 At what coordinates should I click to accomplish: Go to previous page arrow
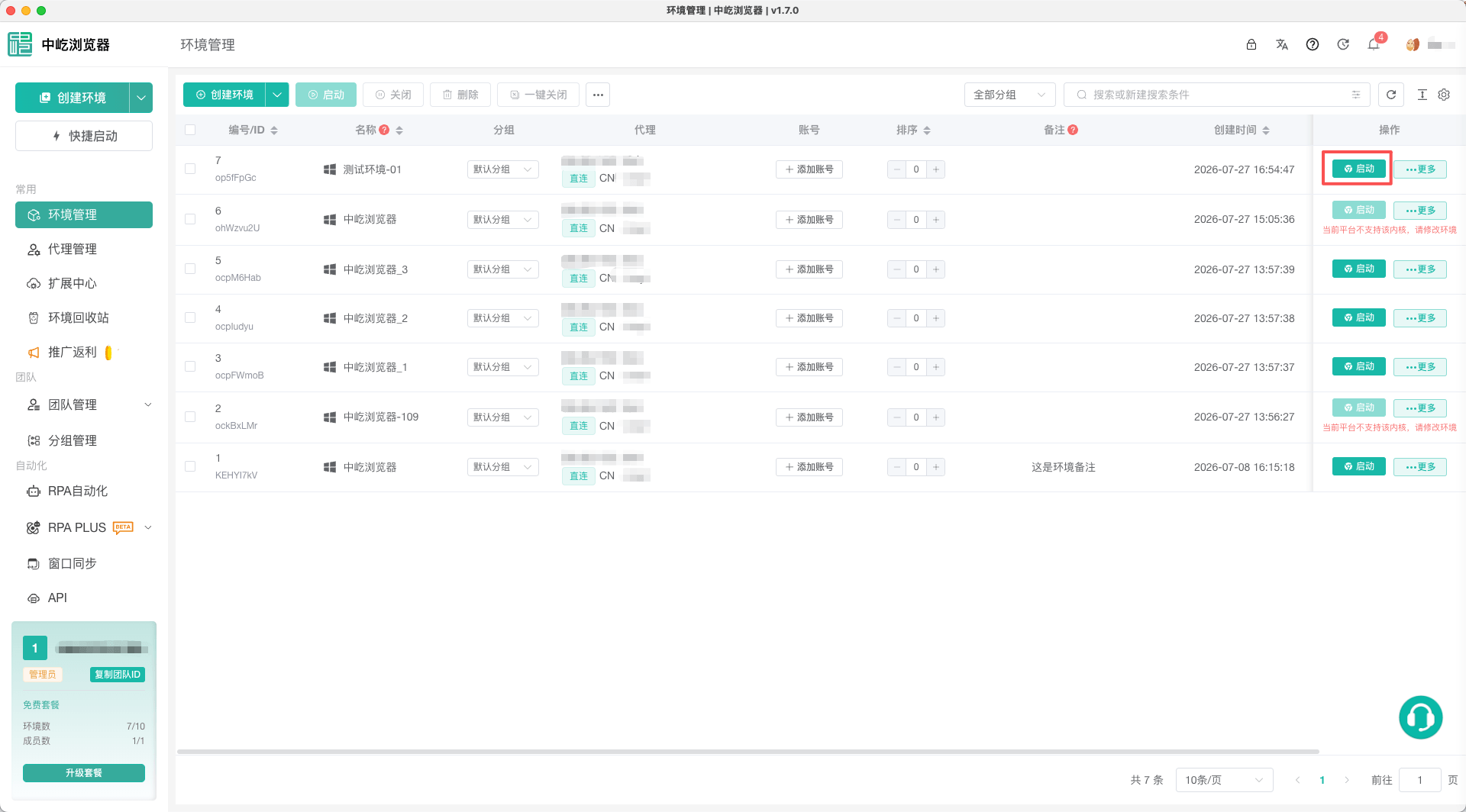pos(1297,780)
